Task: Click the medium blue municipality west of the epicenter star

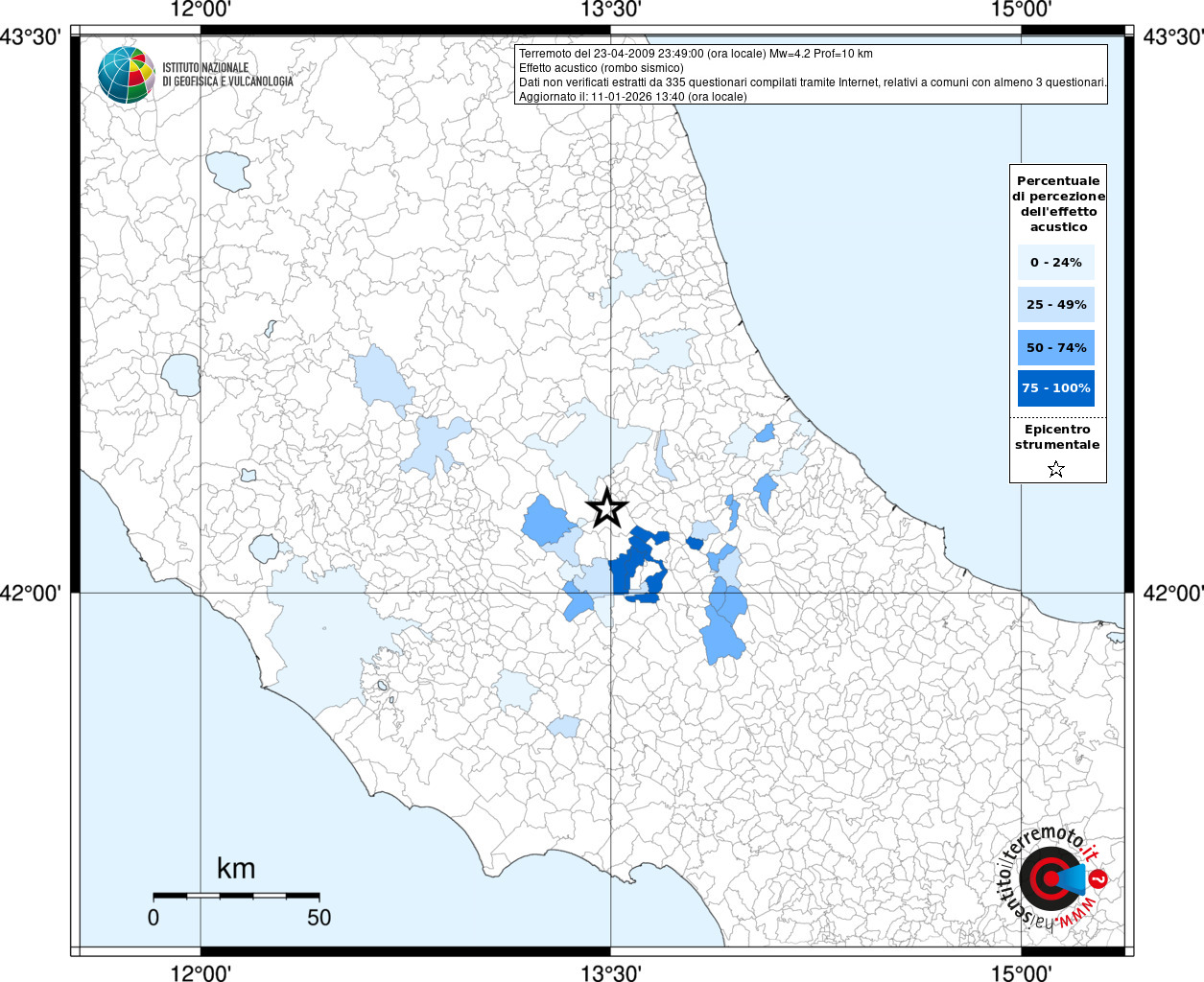Action: tap(548, 521)
